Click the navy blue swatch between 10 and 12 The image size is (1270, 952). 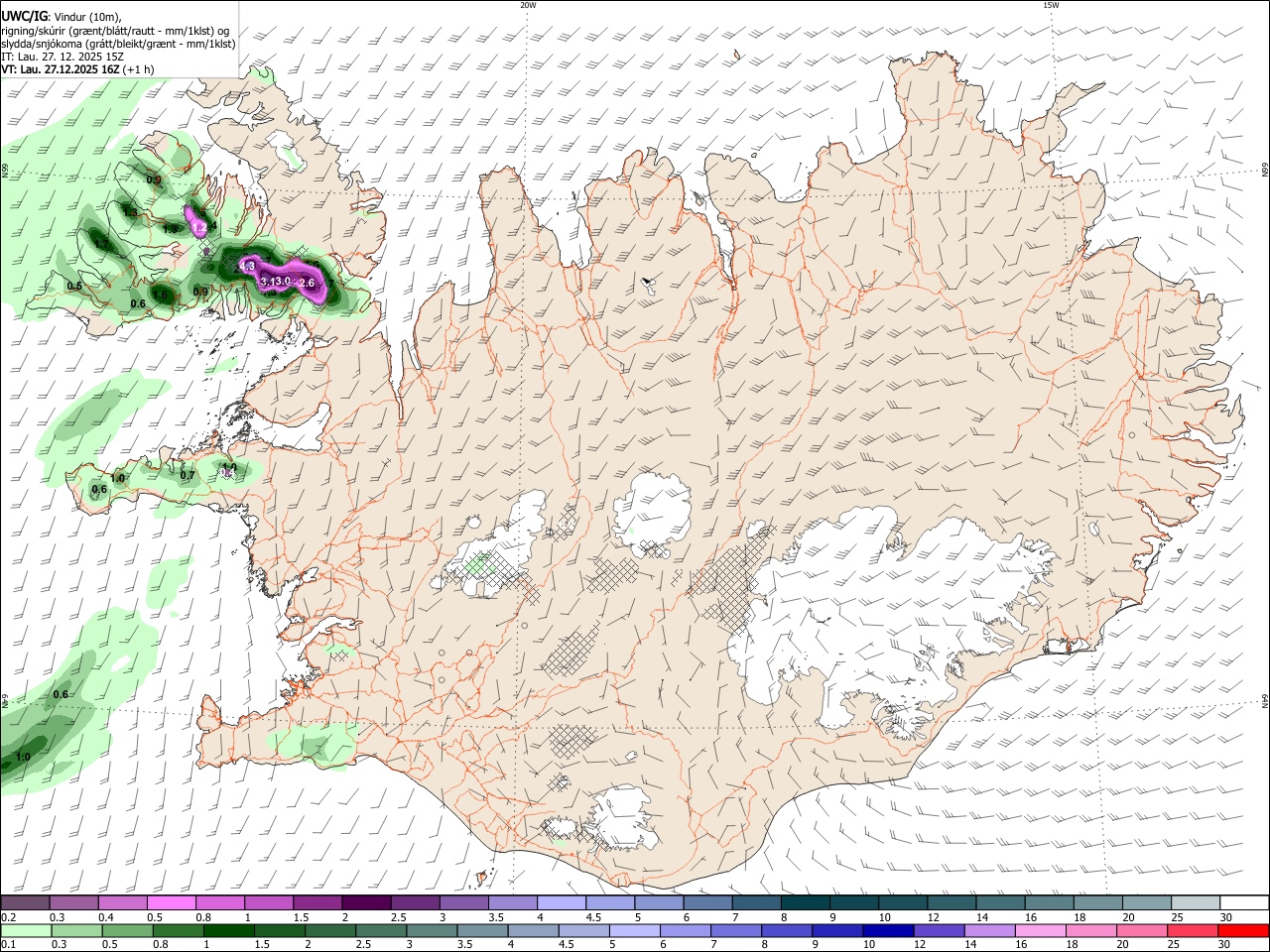coord(887,930)
